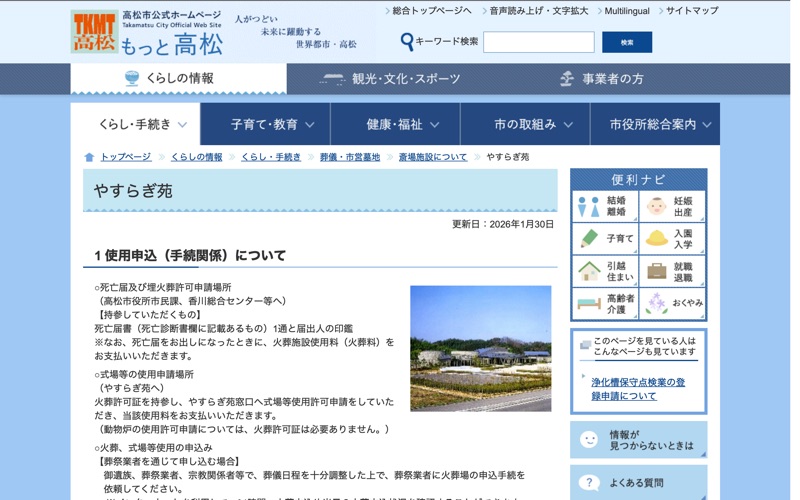Click the heading 1 使用申込（手続関係）について
The width and height of the screenshot is (800, 500).
(x=190, y=256)
